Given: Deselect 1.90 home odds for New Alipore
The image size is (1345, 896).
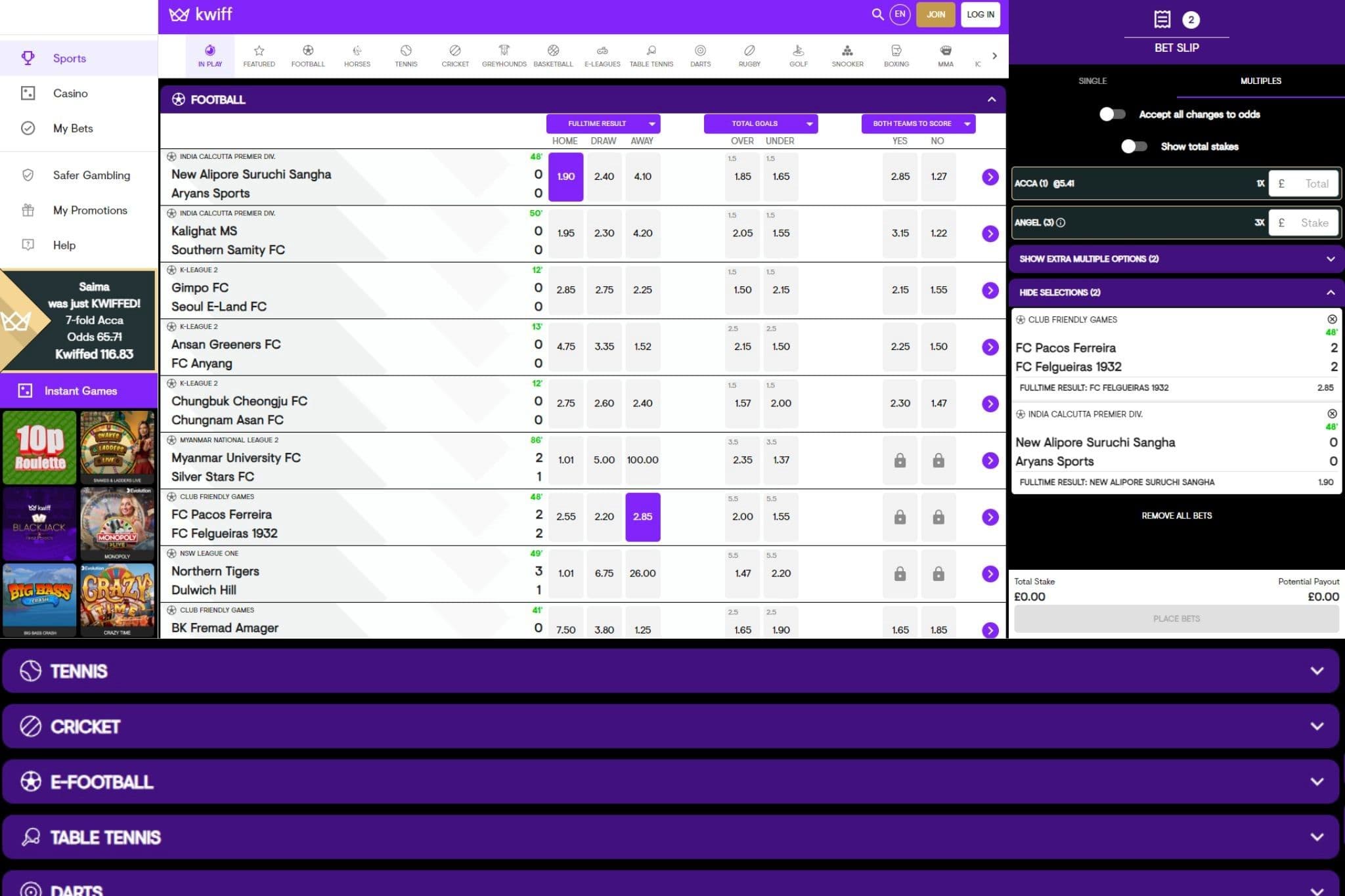Looking at the screenshot, I should pos(565,177).
